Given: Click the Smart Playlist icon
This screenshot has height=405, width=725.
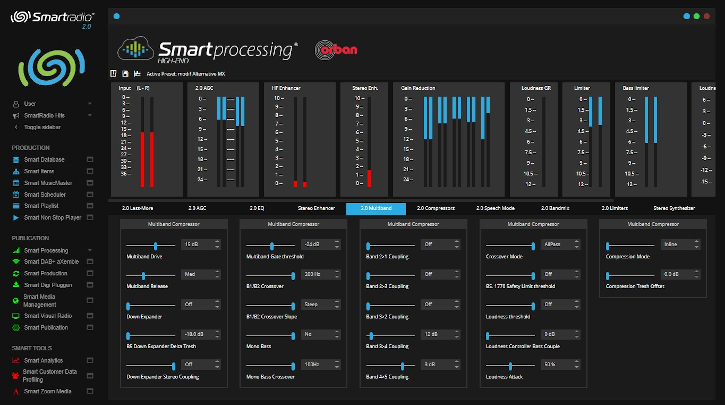Looking at the screenshot, I should coord(16,206).
